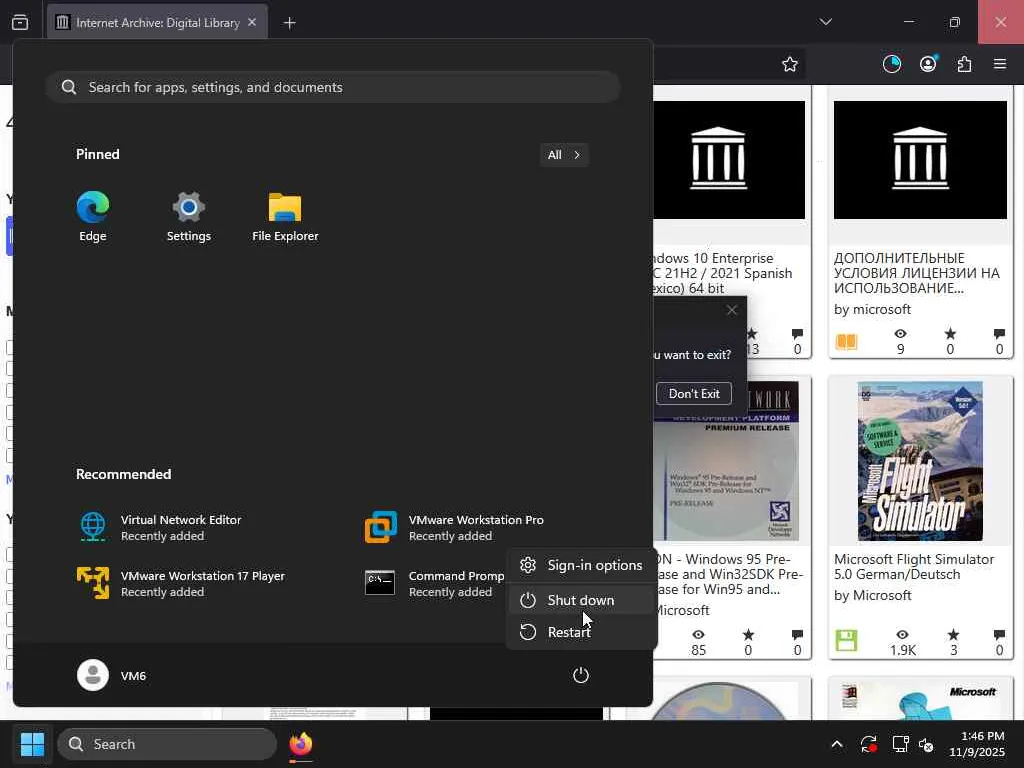Viewport: 1024px width, 768px height.
Task: Choose Shut down in power menu
Action: click(x=581, y=600)
